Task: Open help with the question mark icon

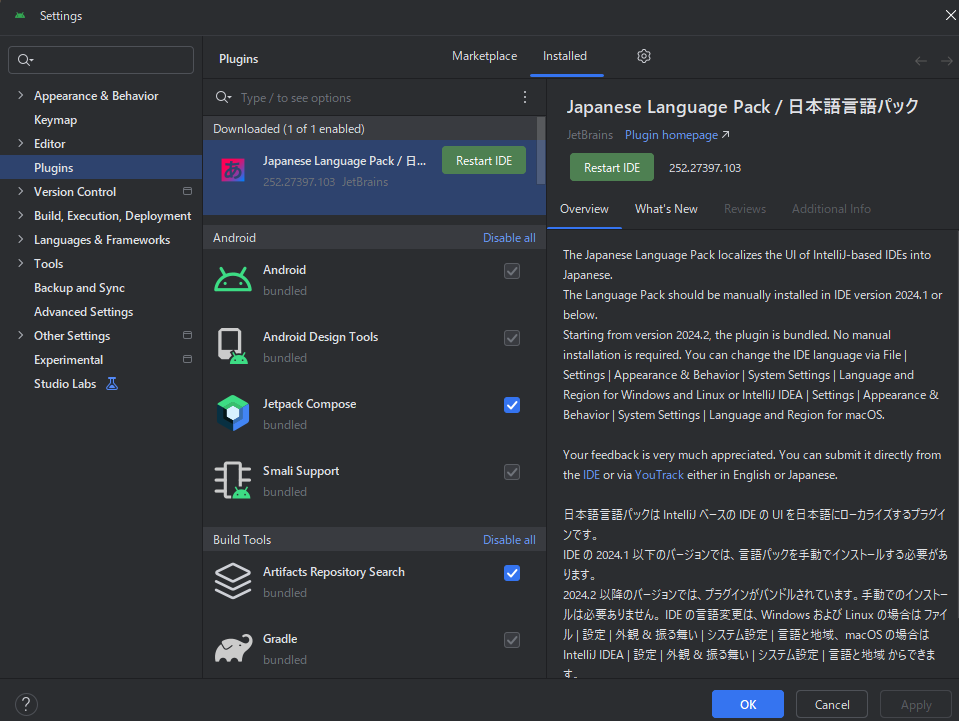Action: [x=27, y=704]
